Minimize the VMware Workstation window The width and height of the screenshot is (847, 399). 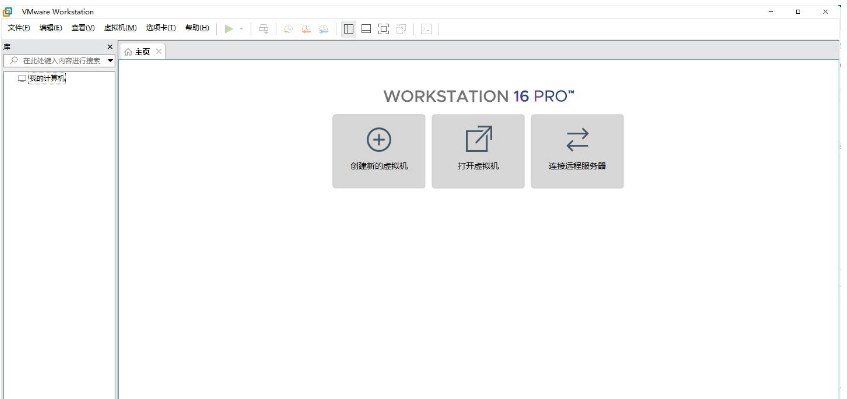pos(771,11)
